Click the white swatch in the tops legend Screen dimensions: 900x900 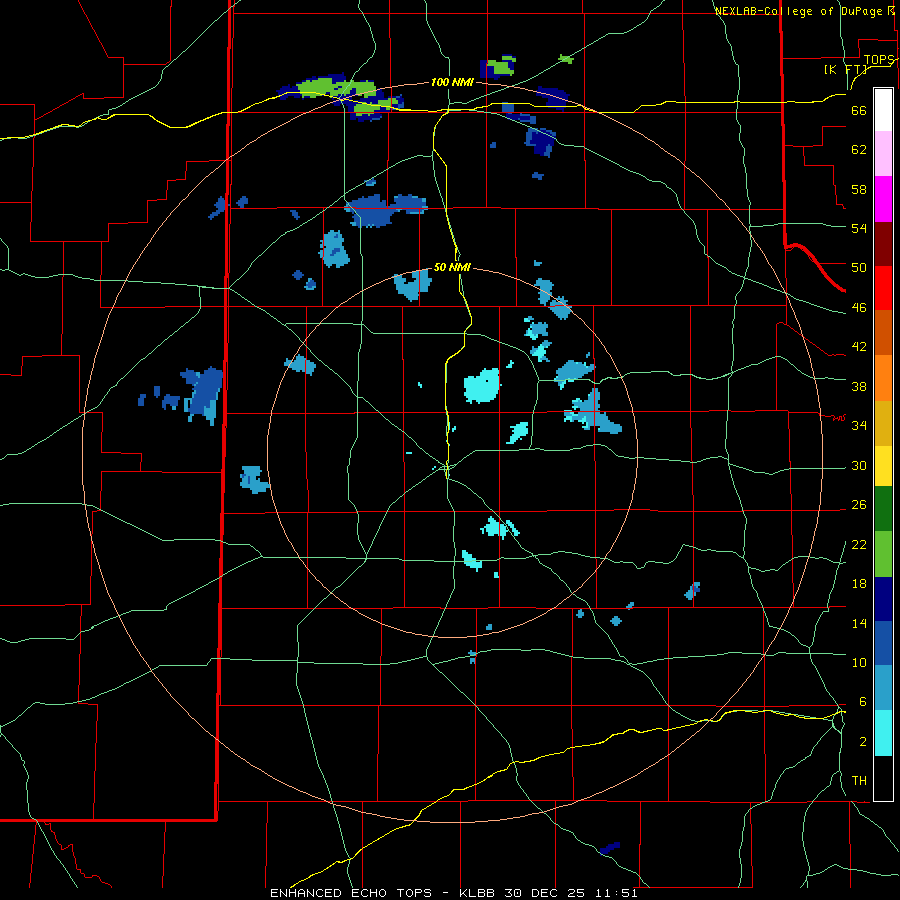(883, 110)
